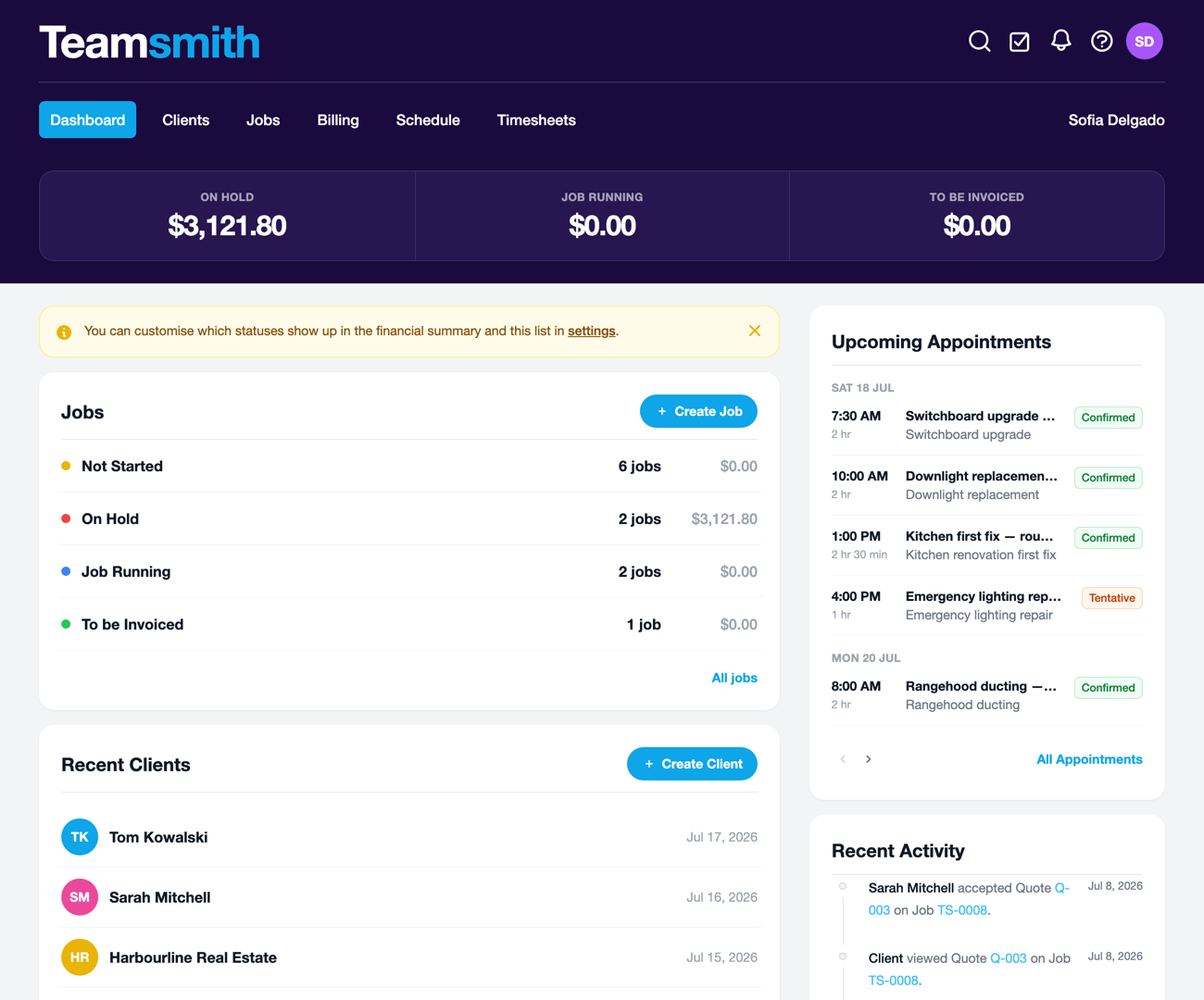Click the HR avatar for Harbourline Real Estate
This screenshot has width=1204, height=1000.
[80, 957]
